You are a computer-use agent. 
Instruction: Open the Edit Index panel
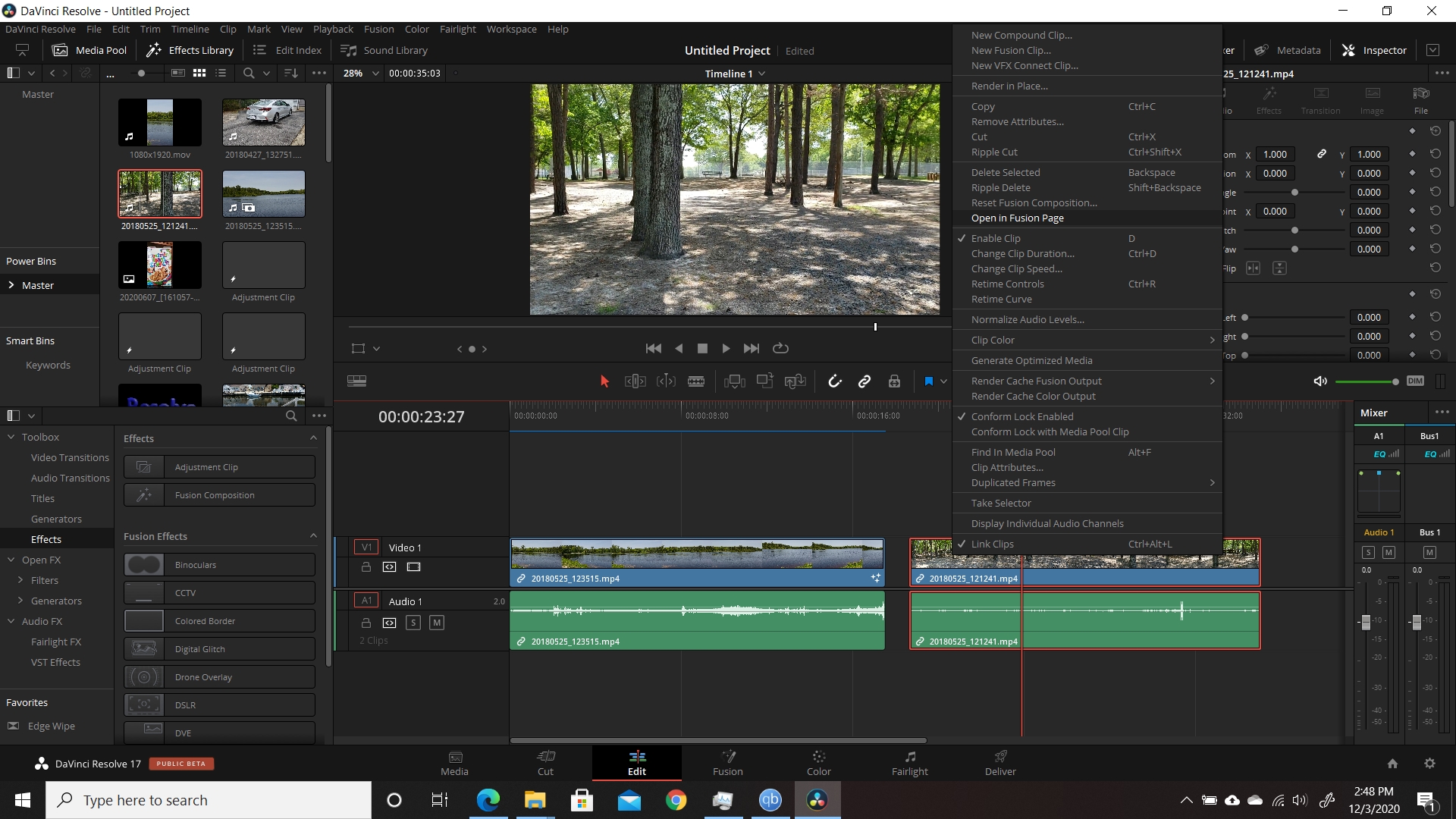287,50
